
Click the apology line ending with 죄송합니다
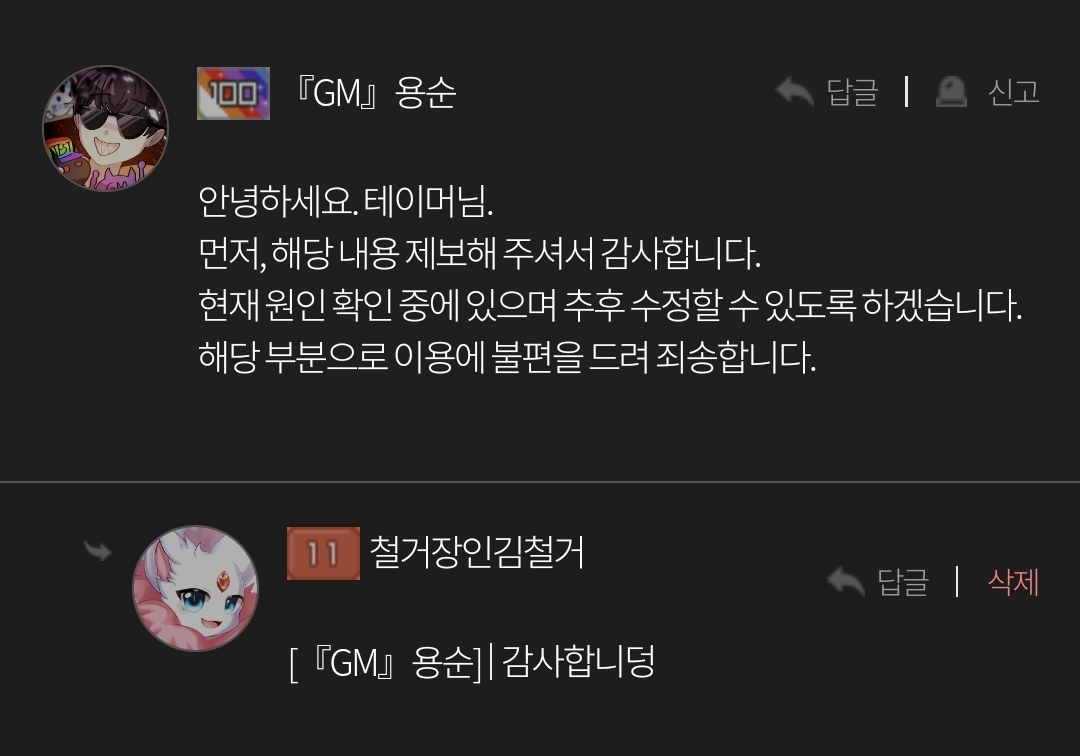tap(508, 357)
